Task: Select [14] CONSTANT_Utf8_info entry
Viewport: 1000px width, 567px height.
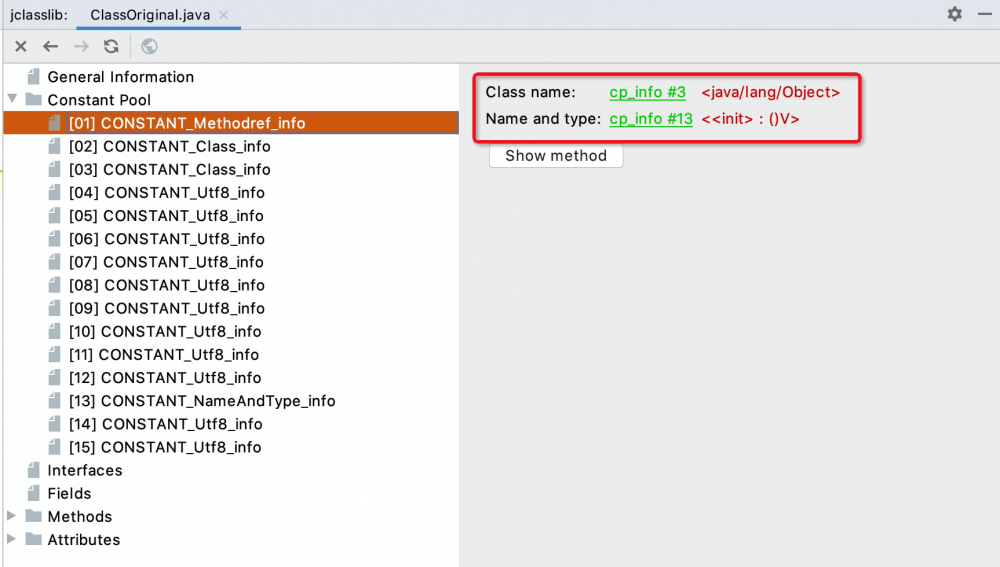Action: (x=165, y=423)
